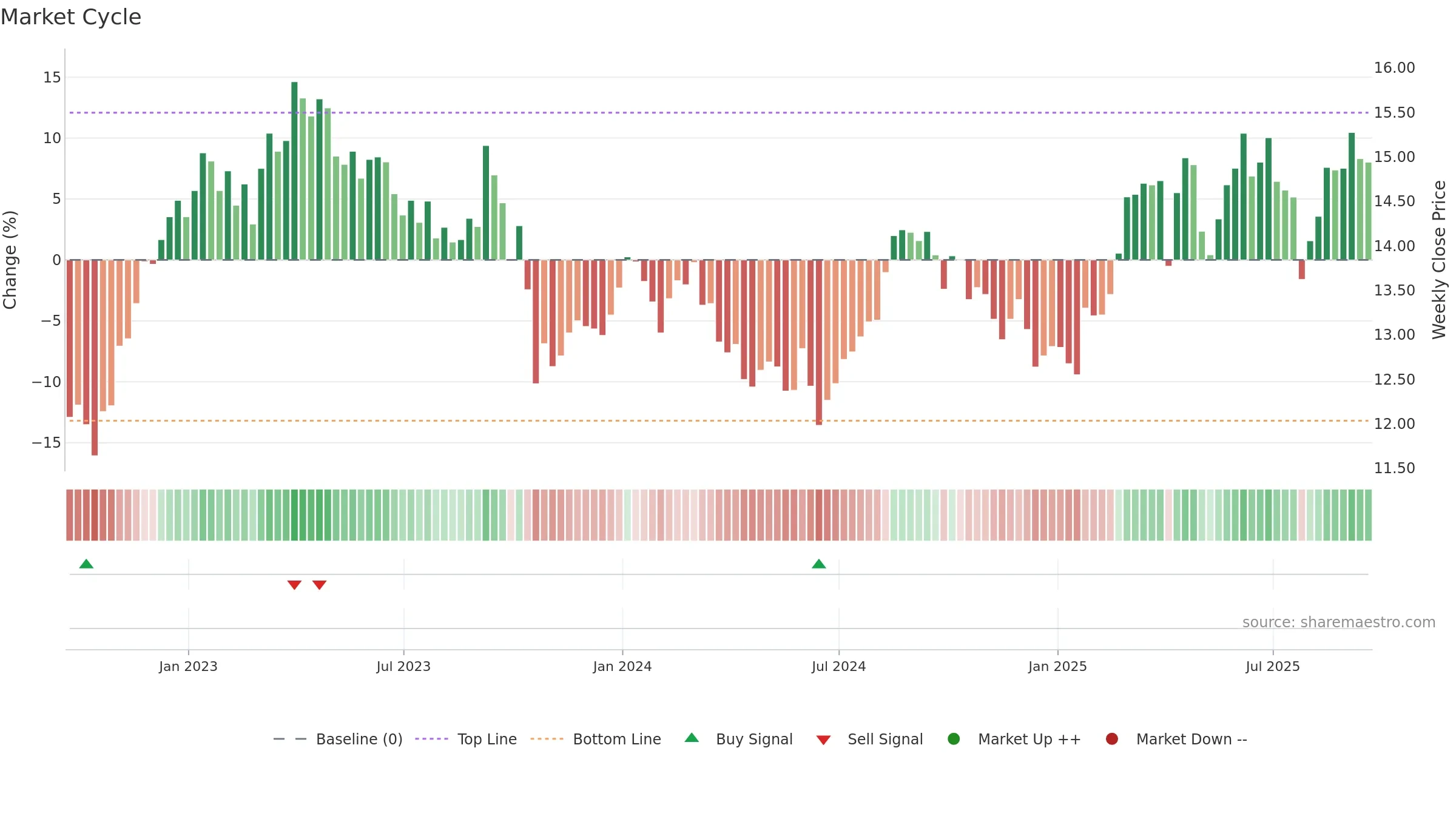Click the Buy Signal legend label
The height and width of the screenshot is (819, 1456).
(754, 739)
